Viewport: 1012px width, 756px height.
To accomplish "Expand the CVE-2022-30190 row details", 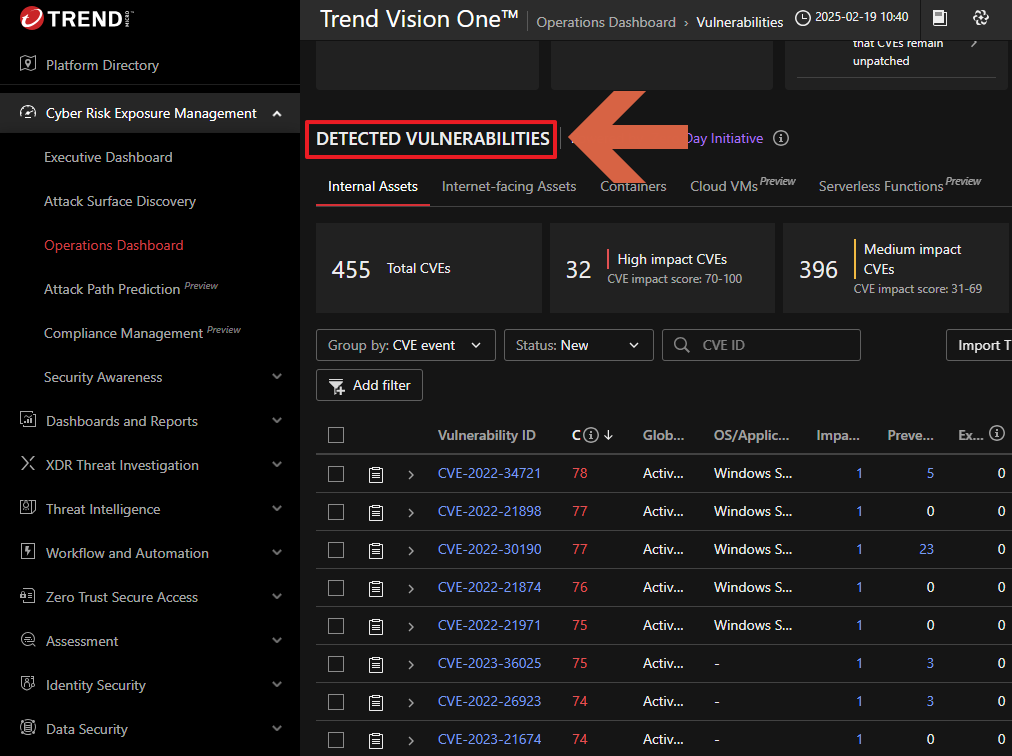I will point(411,550).
